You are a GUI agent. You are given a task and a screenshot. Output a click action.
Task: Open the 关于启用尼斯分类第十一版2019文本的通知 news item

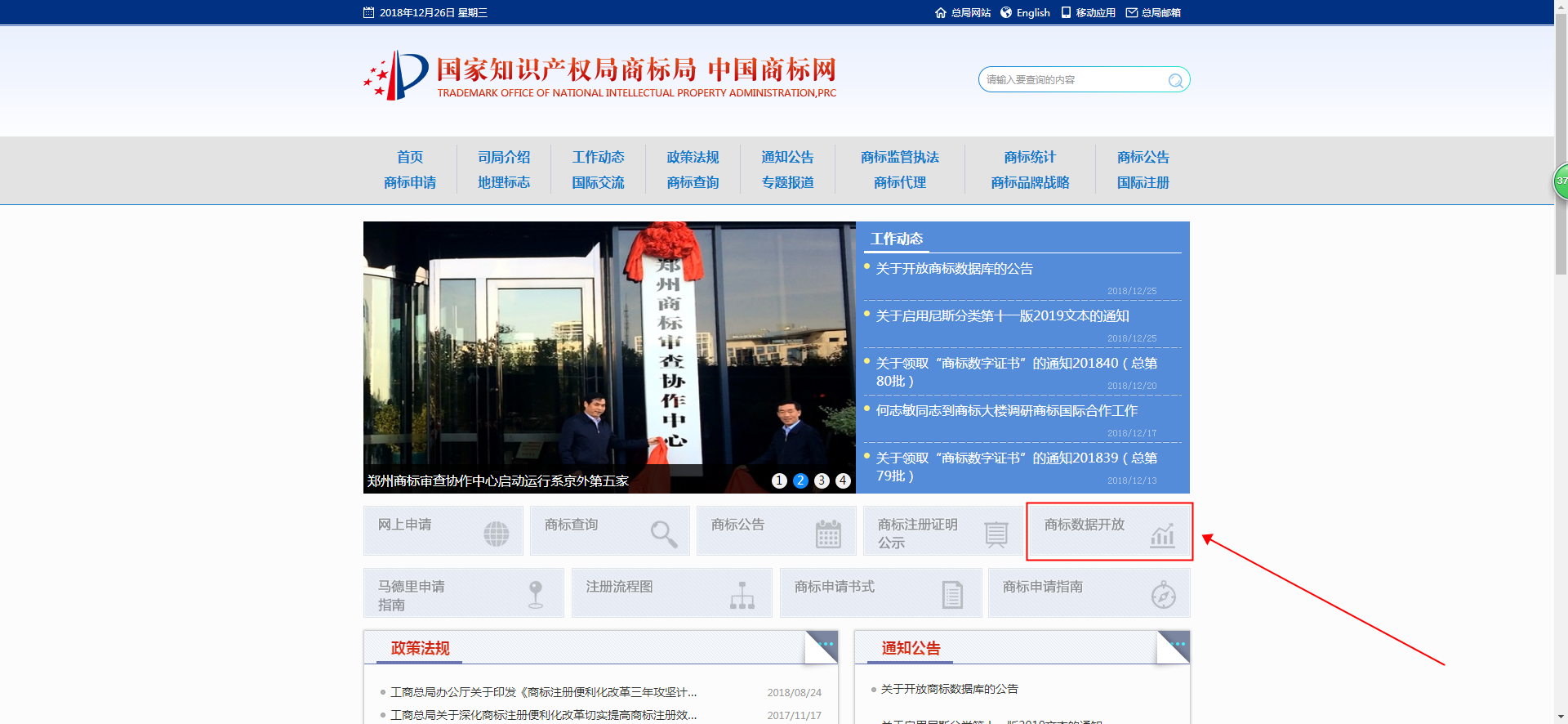tap(1002, 316)
